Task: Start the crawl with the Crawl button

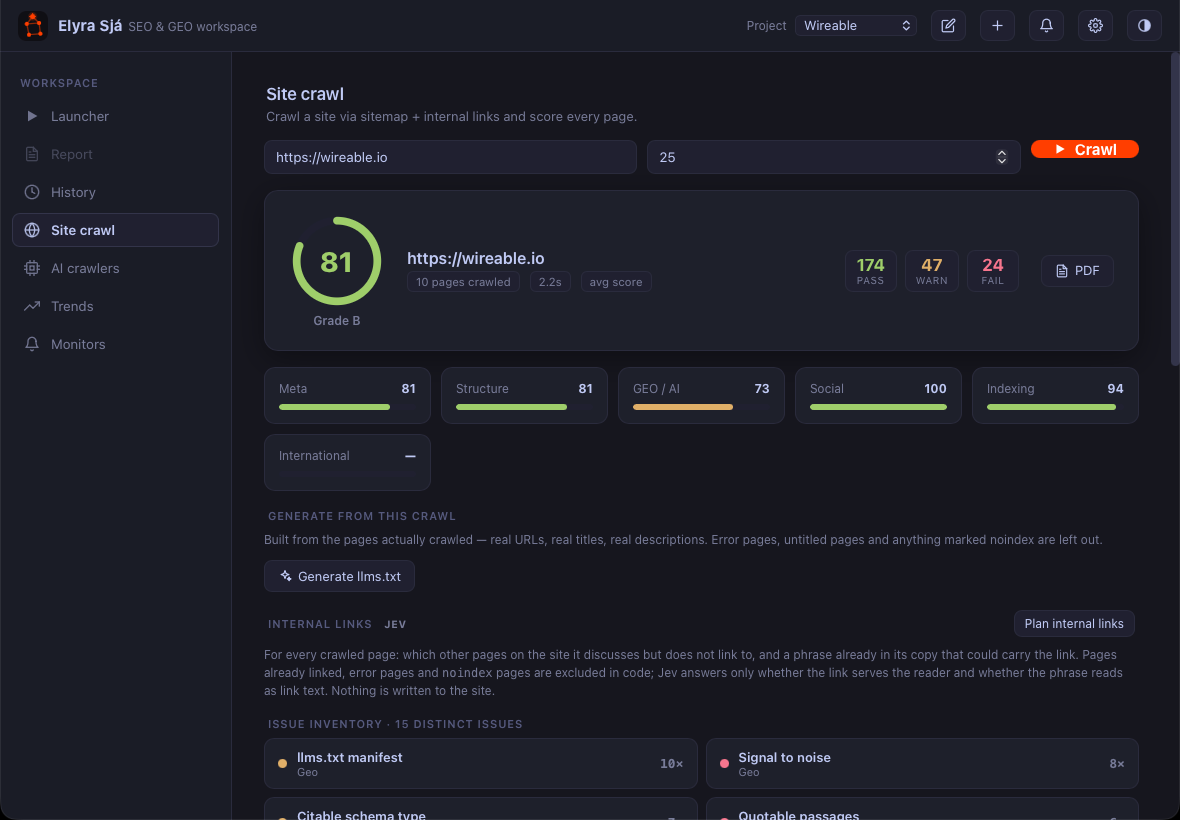Action: (1084, 150)
